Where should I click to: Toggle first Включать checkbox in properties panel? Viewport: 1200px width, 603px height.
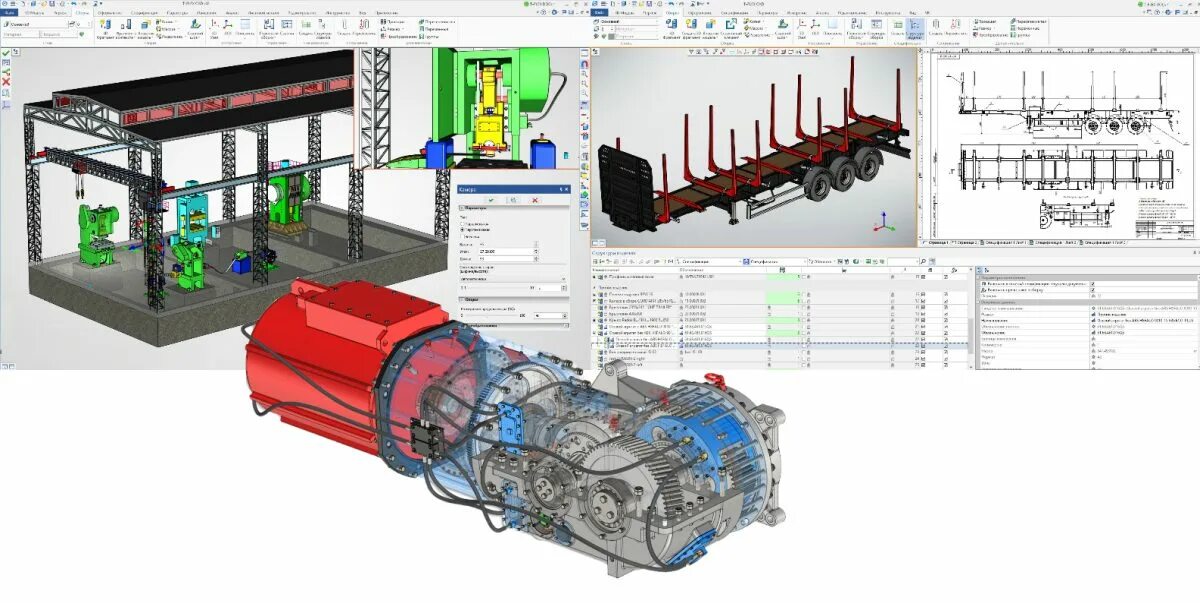(1092, 284)
